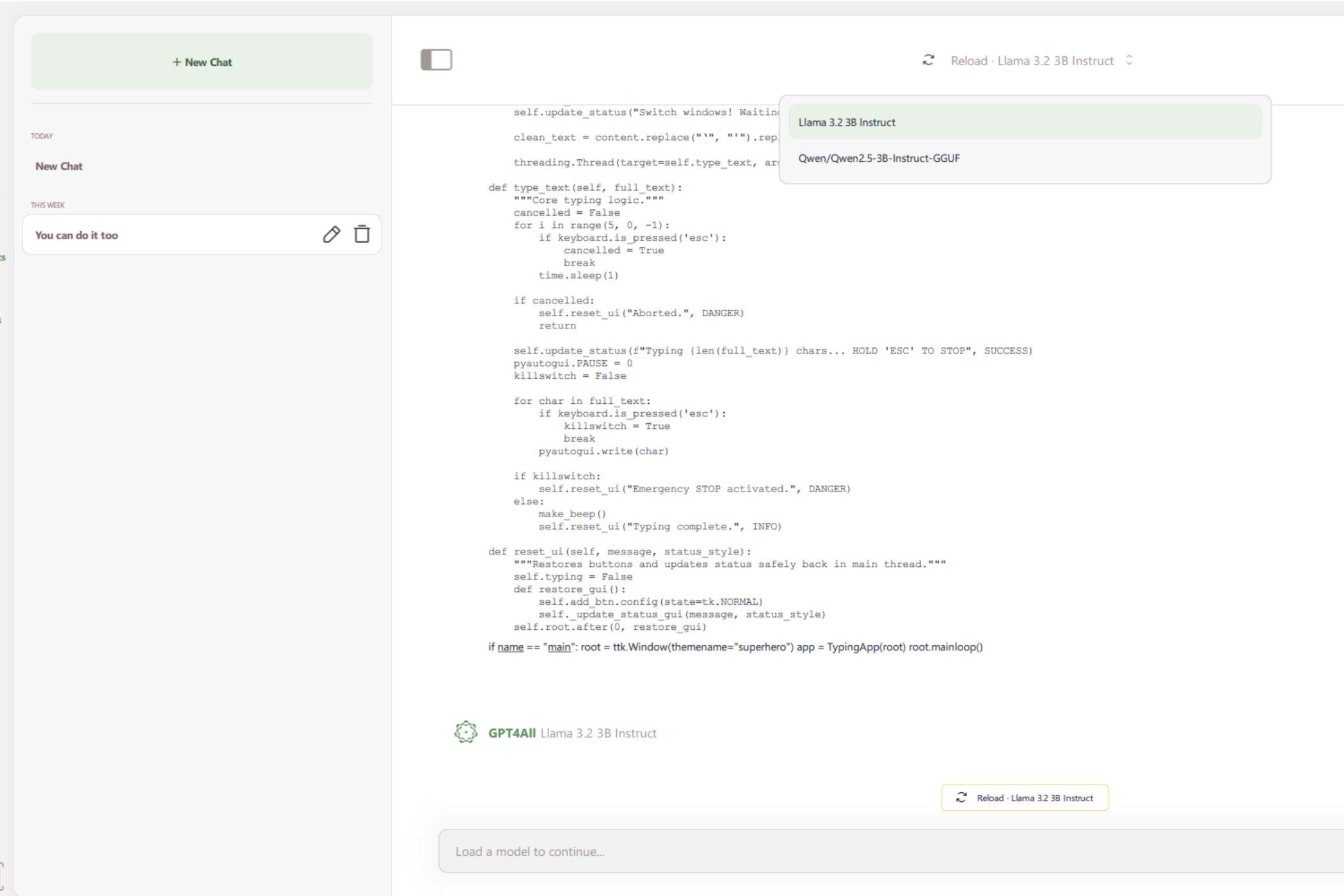The width and height of the screenshot is (1344, 896).
Task: Toggle the chat sidebar drawer icon
Action: (436, 60)
